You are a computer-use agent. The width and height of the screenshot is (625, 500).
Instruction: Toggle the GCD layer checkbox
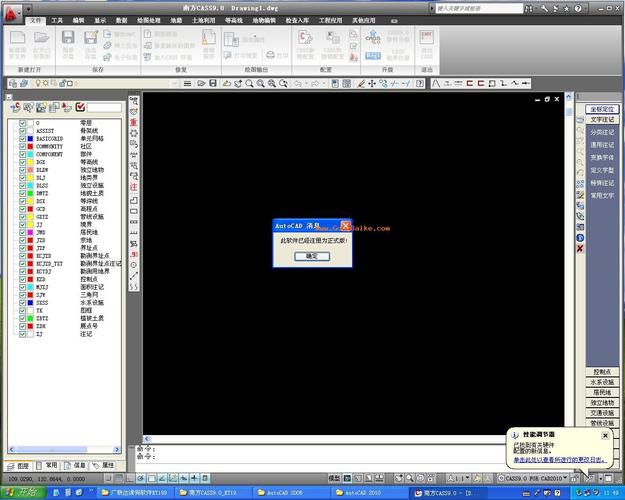(22, 209)
